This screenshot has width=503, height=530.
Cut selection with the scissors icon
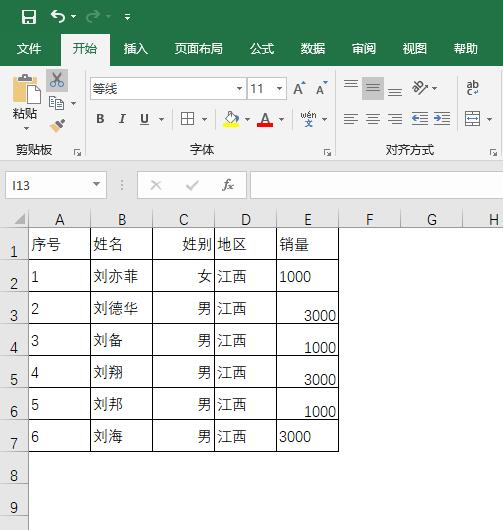pyautogui.click(x=57, y=80)
